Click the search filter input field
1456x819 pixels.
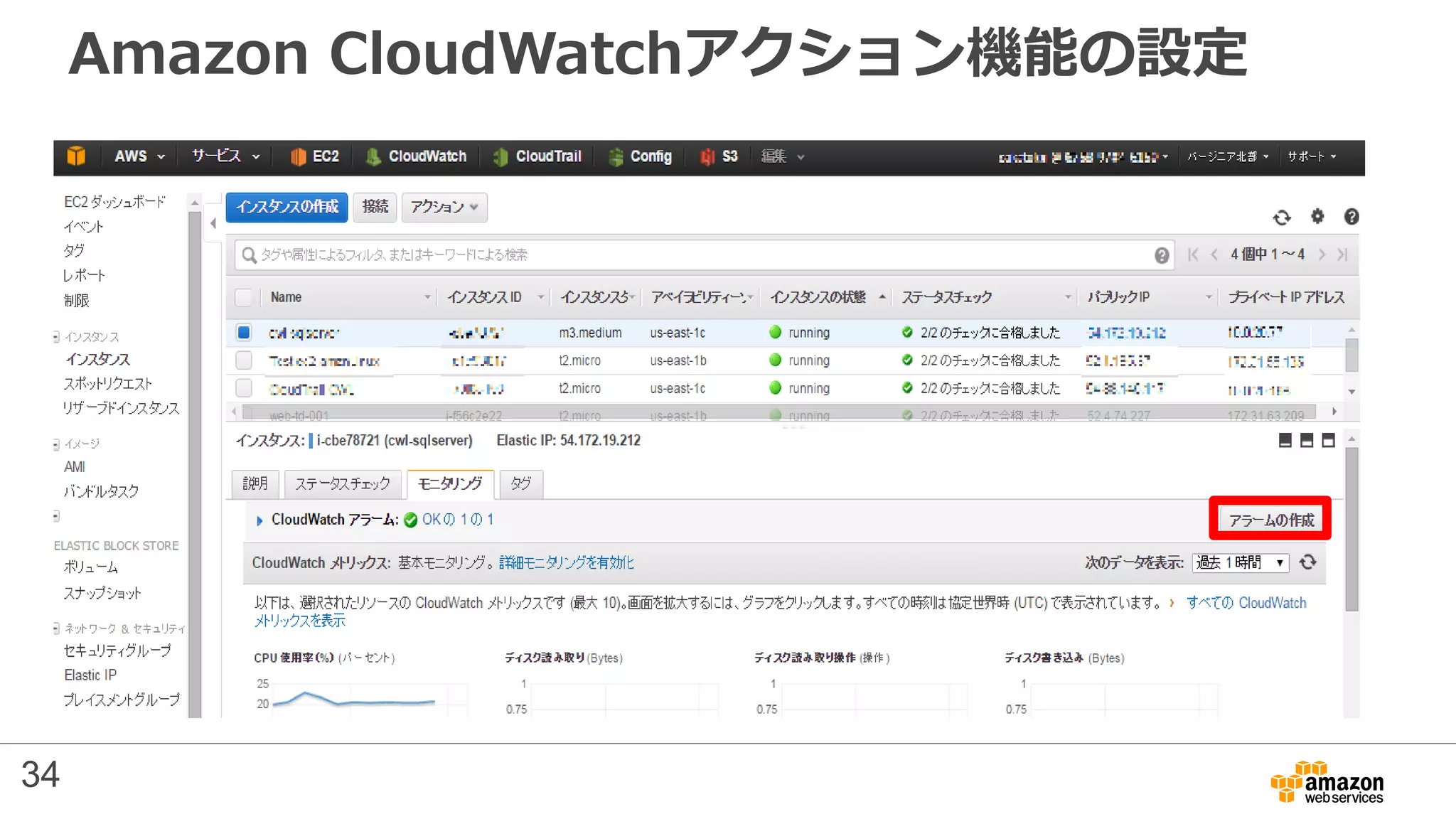[705, 255]
